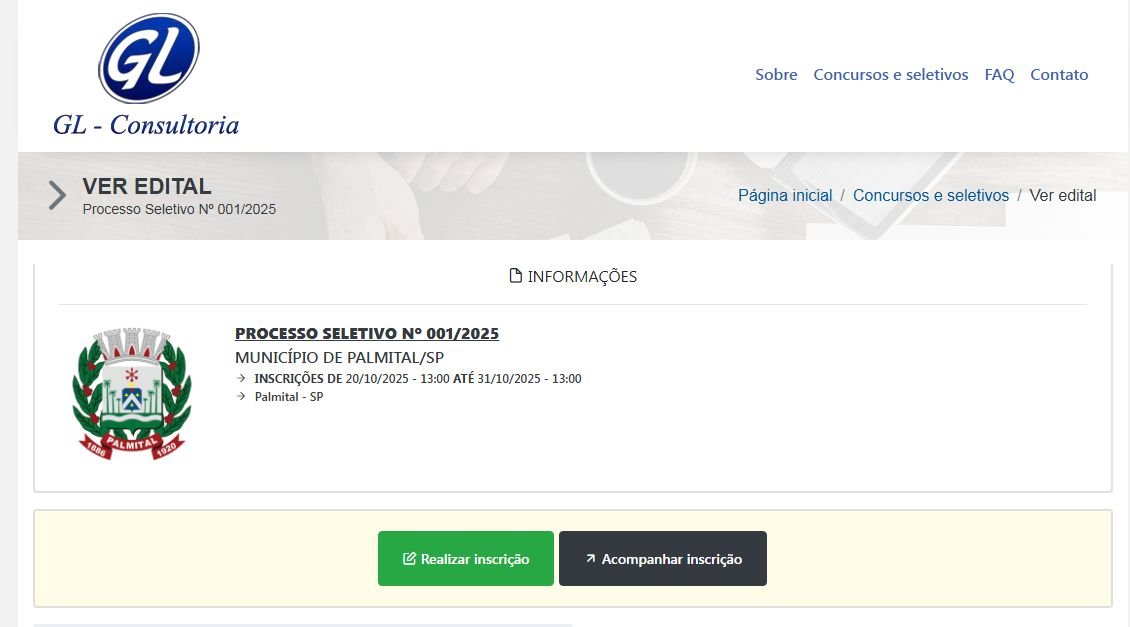Go to the FAQ page

coord(999,75)
